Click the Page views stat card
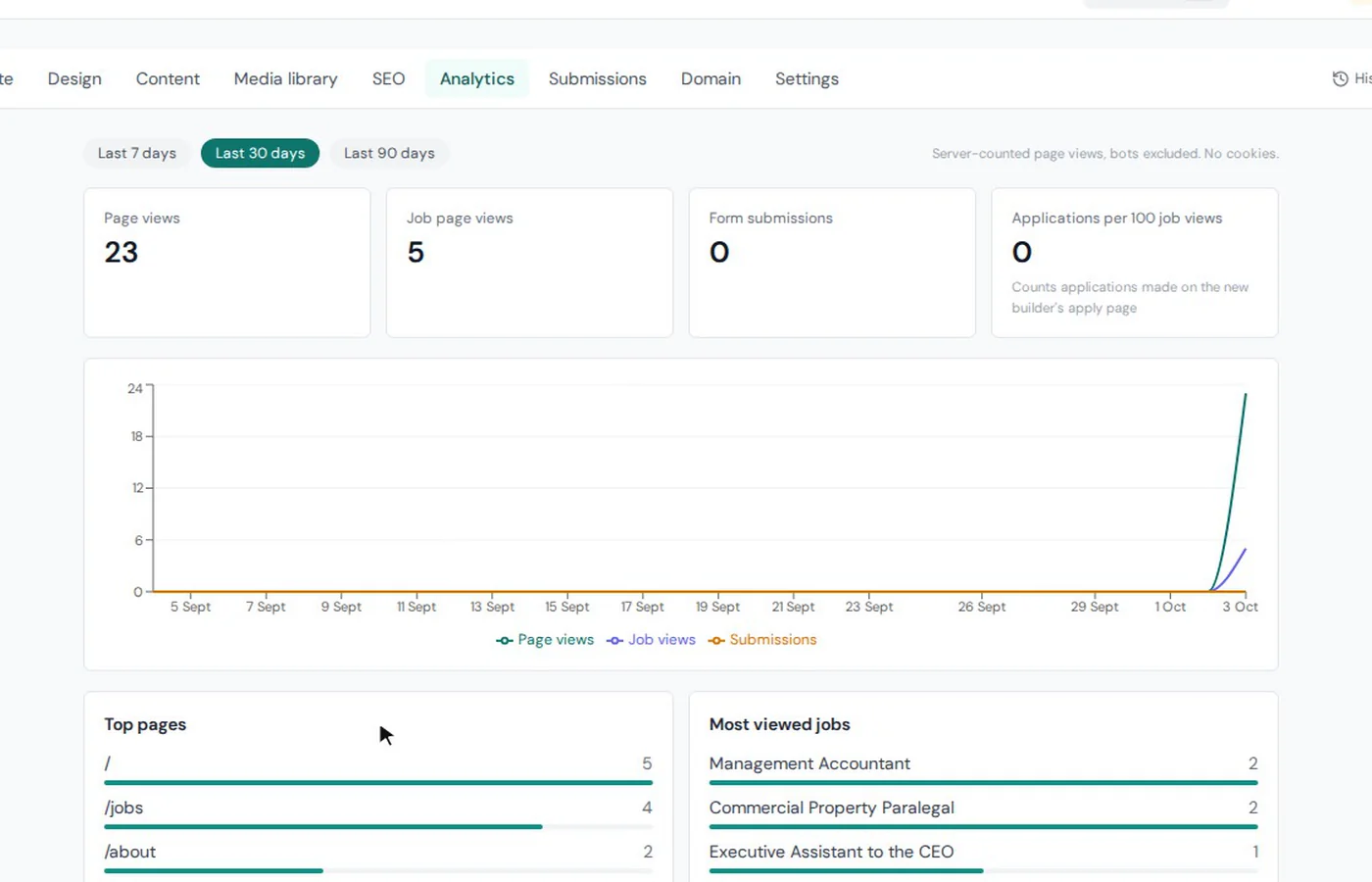 (x=227, y=263)
